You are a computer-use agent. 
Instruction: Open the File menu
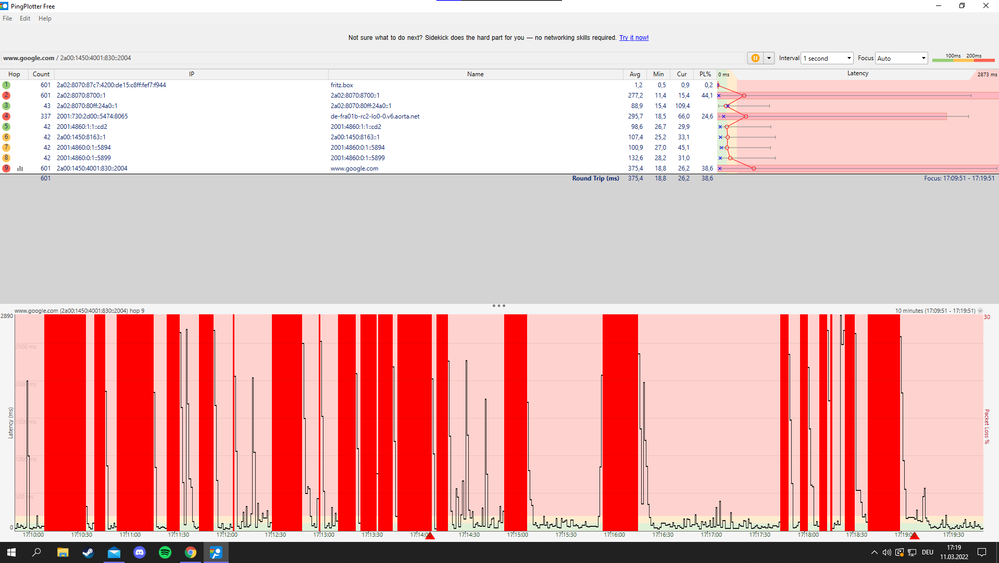pos(7,18)
